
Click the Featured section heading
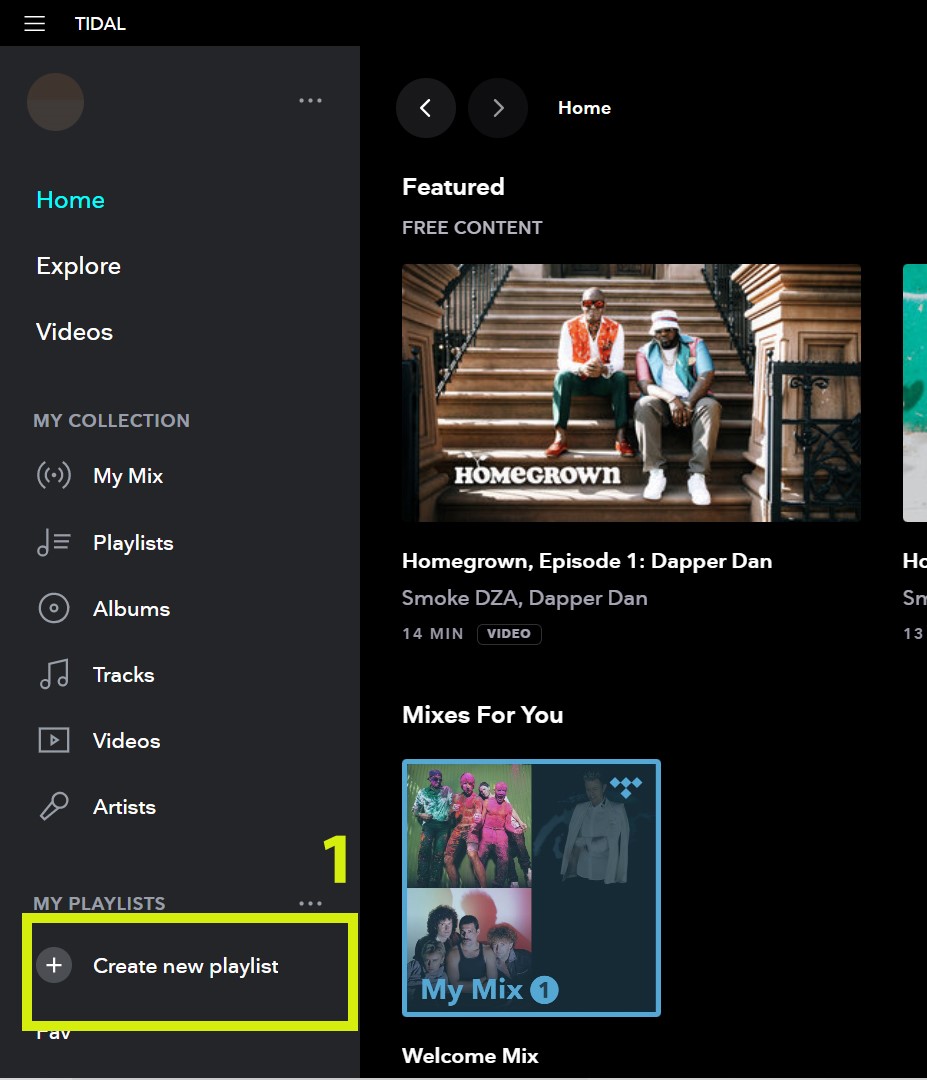[x=453, y=187]
